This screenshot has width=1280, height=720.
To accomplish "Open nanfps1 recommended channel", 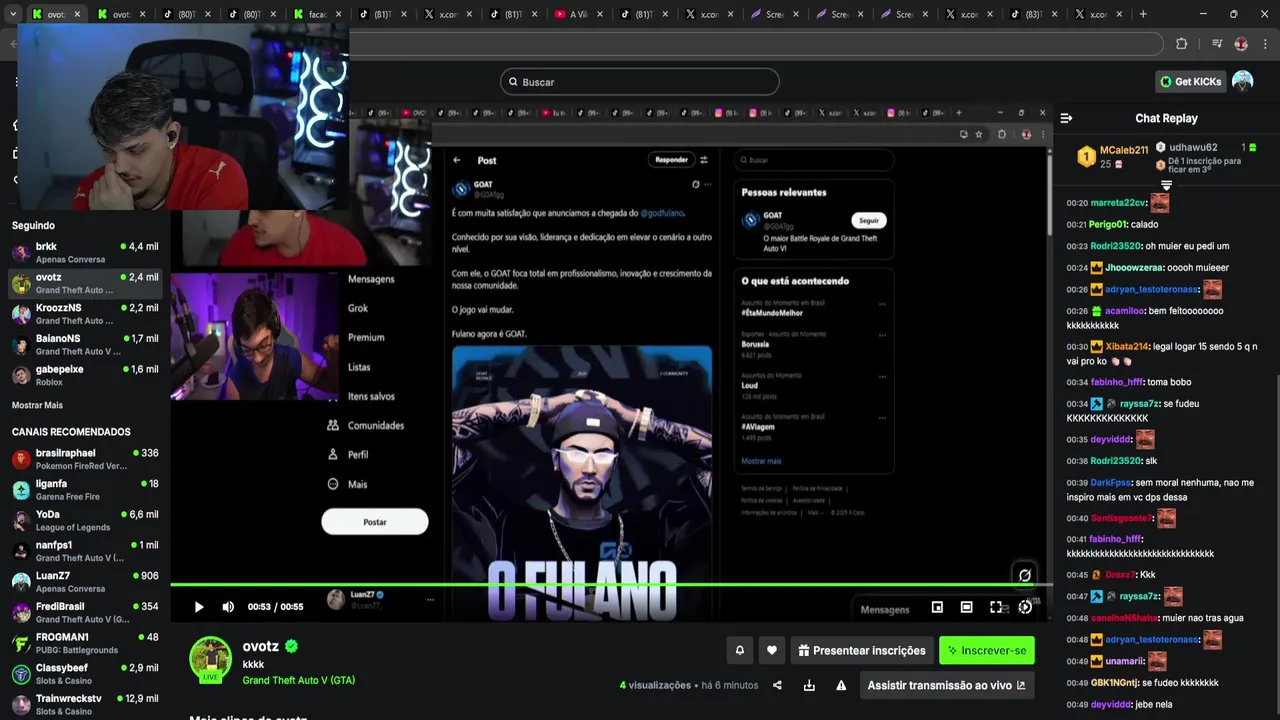I will click(85, 551).
